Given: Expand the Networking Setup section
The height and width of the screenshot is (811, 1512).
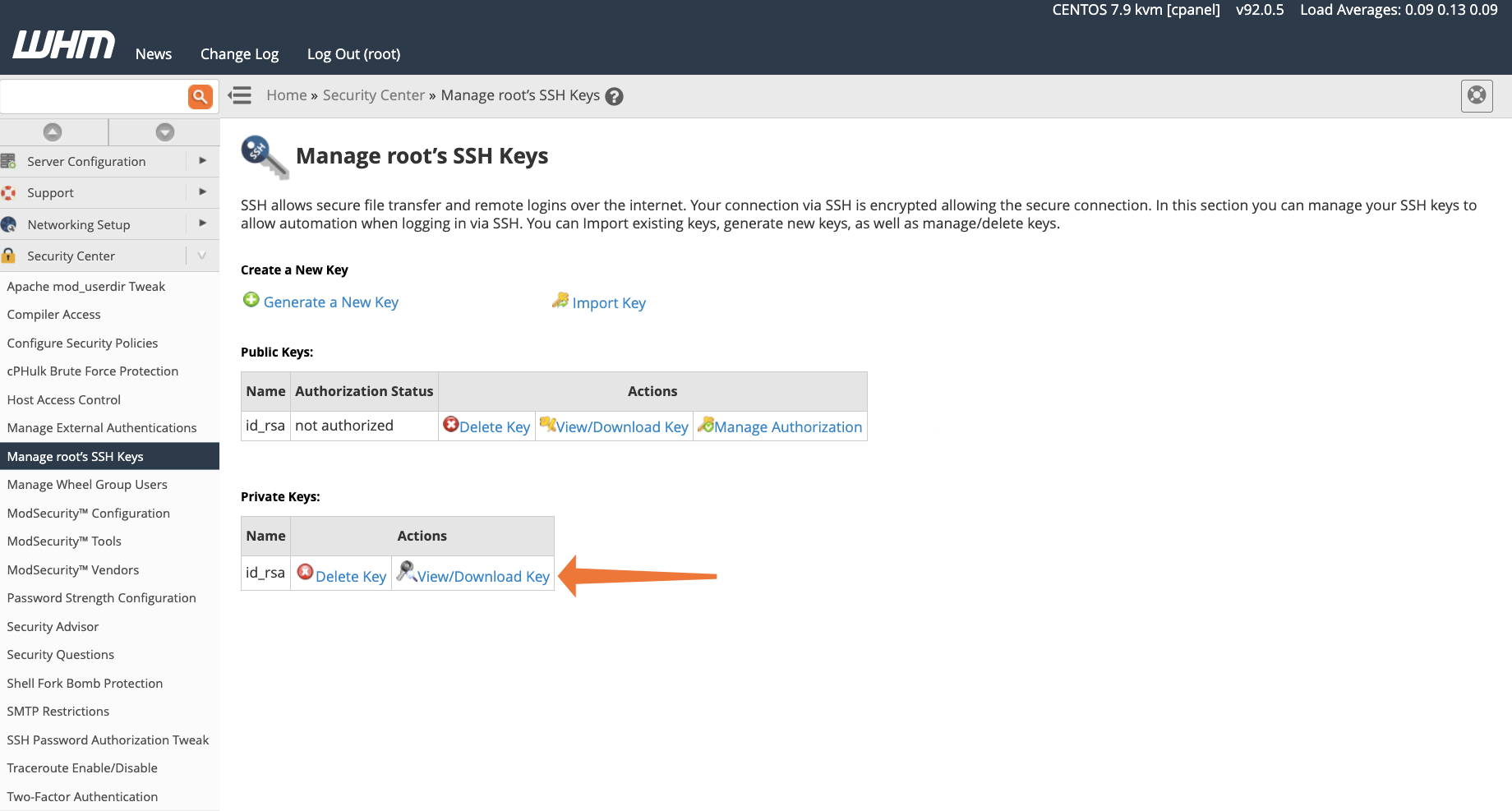Looking at the screenshot, I should click(x=202, y=223).
